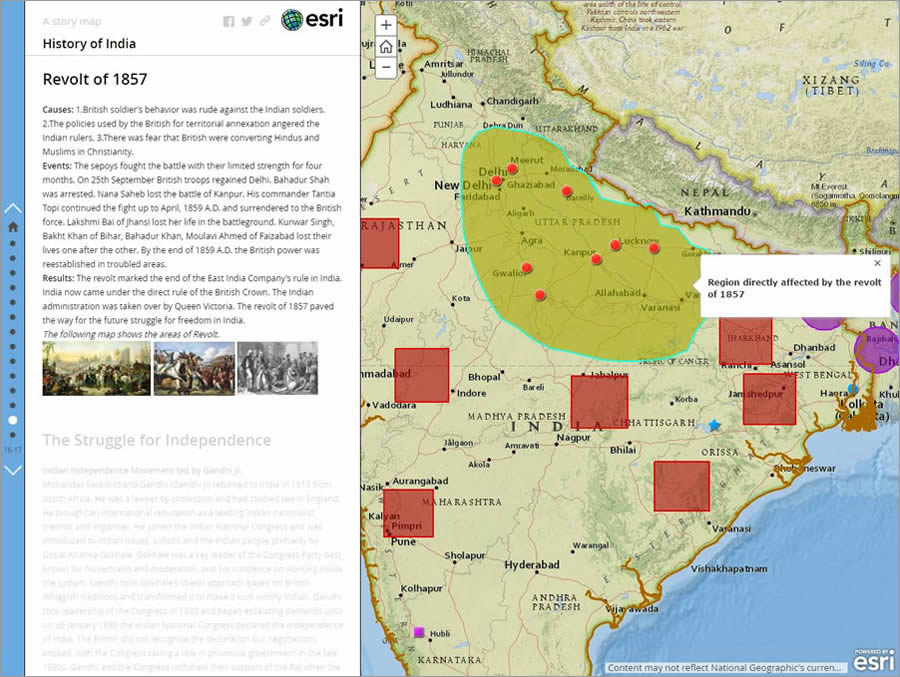The width and height of the screenshot is (900, 677).
Task: Click the red marker at Gwalior
Action: [527, 267]
